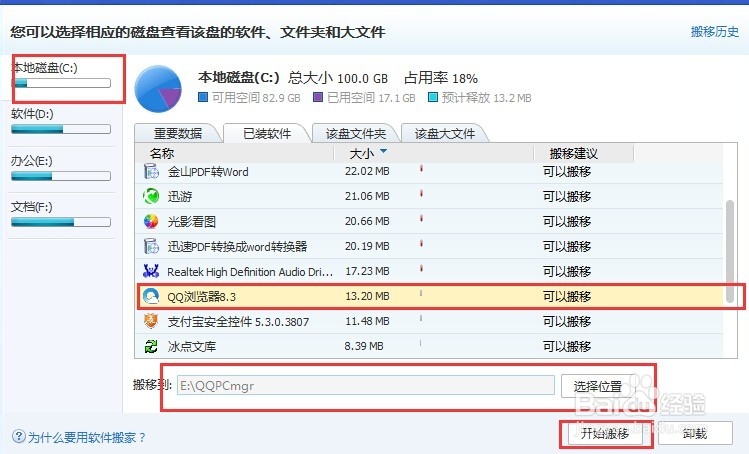Click the 21.06 MB size value
The width and height of the screenshot is (749, 454).
point(367,196)
